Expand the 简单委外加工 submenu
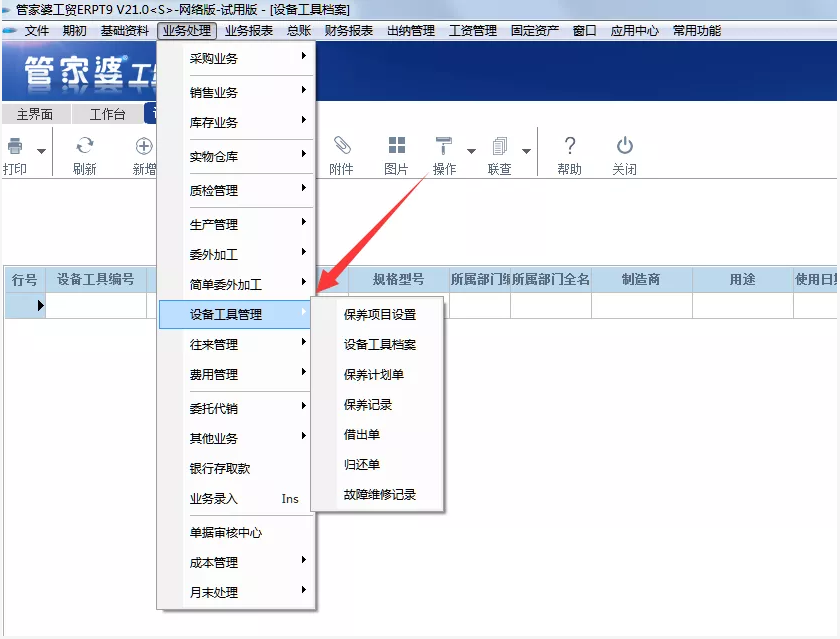This screenshot has width=840, height=639. point(236,284)
